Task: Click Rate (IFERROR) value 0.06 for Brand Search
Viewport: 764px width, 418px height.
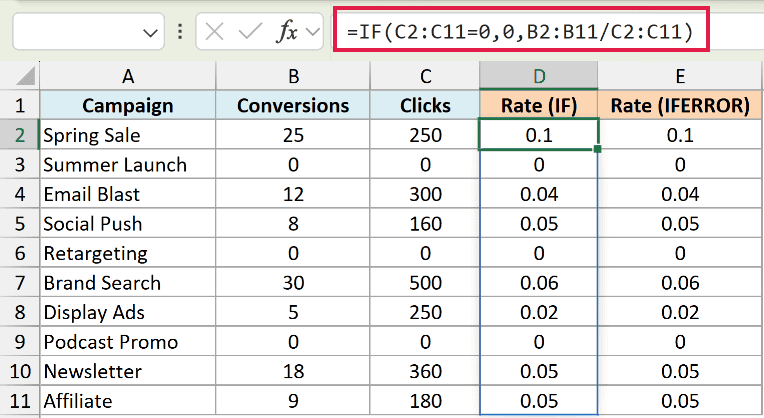Action: 680,283
